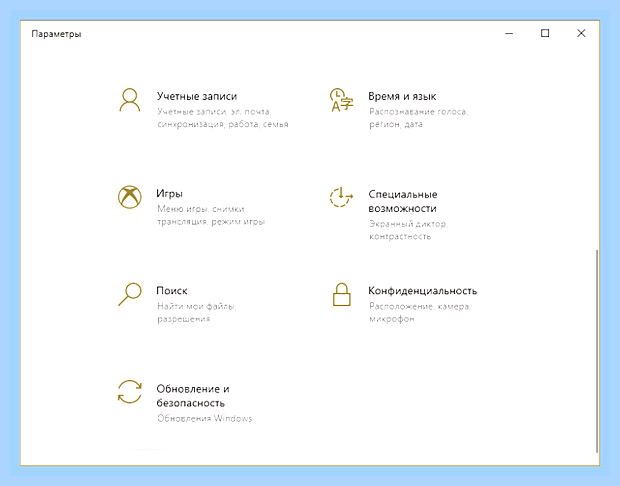This screenshot has height=486, width=620.
Task: Click the text 'Экранный диктор, контрастность'
Action: pos(408,230)
